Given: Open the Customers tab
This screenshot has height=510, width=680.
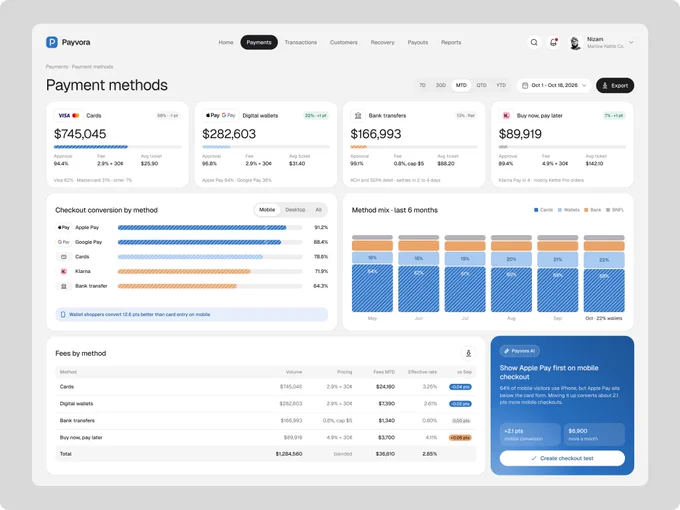Looking at the screenshot, I should click(x=343, y=42).
